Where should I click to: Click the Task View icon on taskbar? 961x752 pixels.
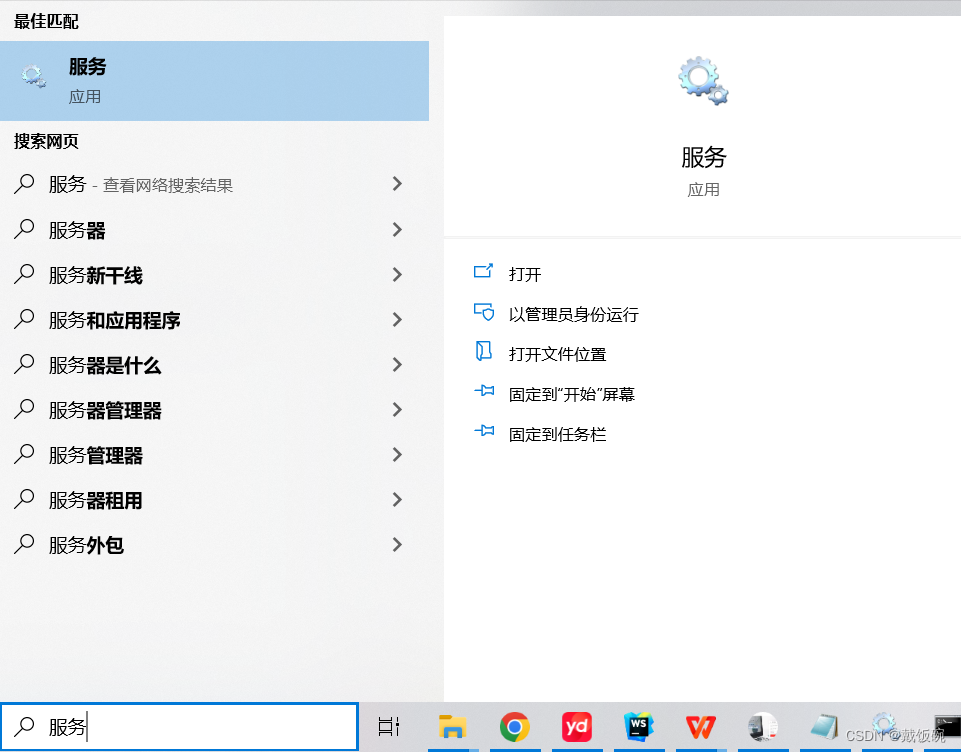(389, 727)
